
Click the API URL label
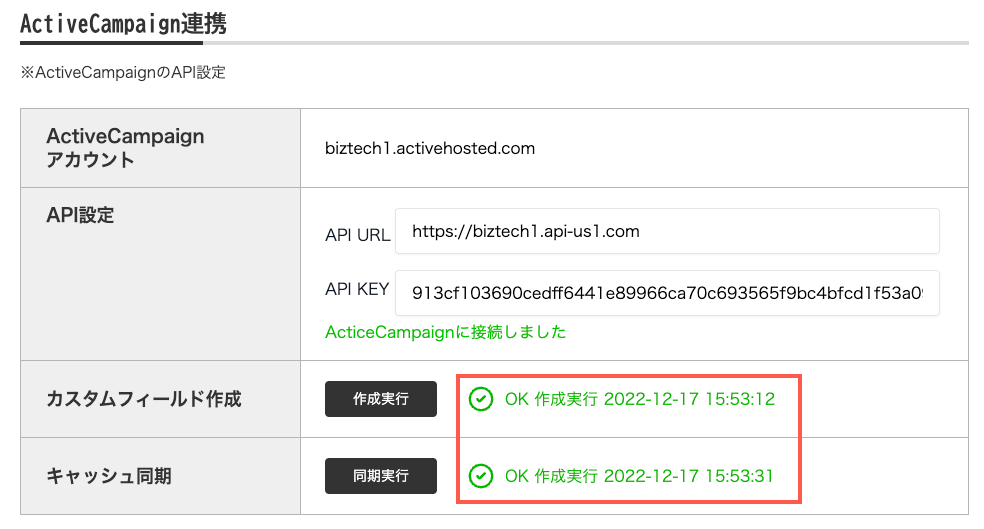[x=357, y=235]
